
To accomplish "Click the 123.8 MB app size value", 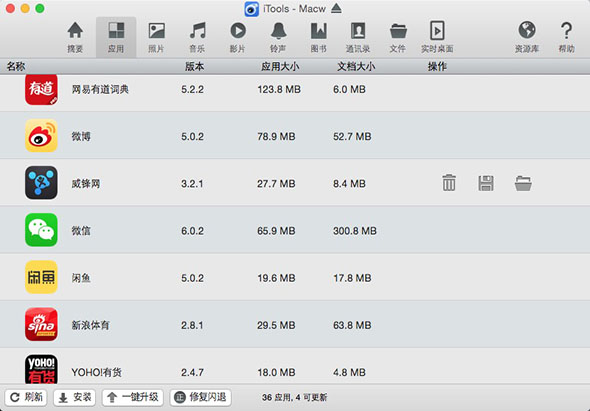I will pyautogui.click(x=279, y=90).
